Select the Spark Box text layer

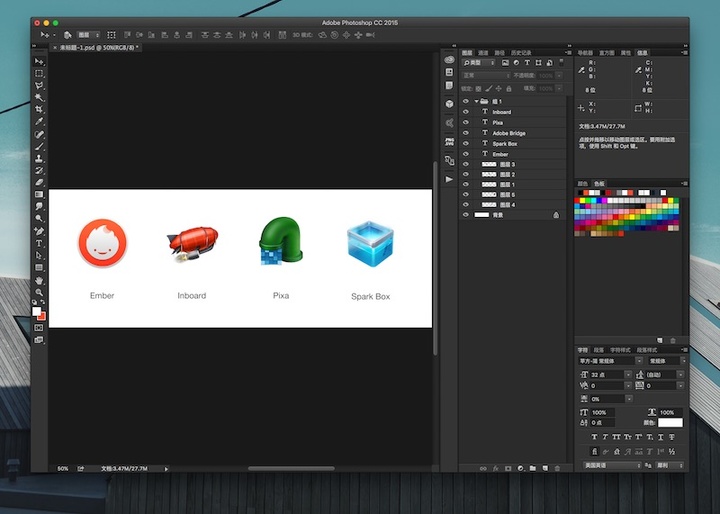505,144
